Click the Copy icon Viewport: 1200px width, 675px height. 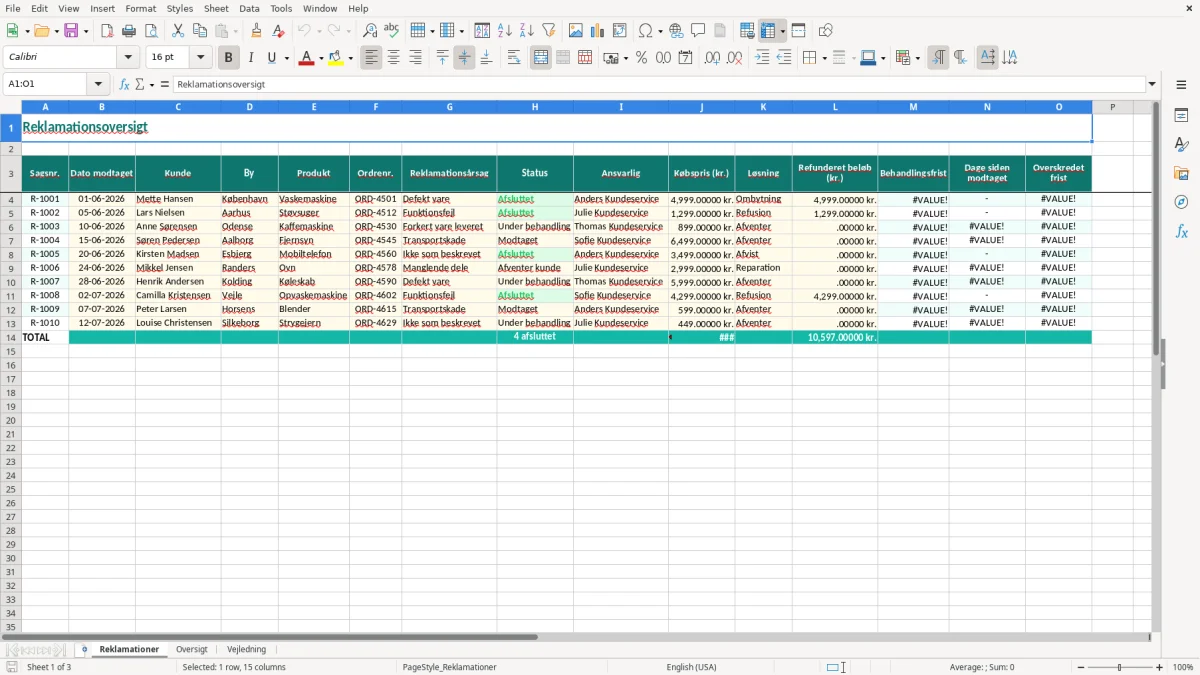click(200, 31)
